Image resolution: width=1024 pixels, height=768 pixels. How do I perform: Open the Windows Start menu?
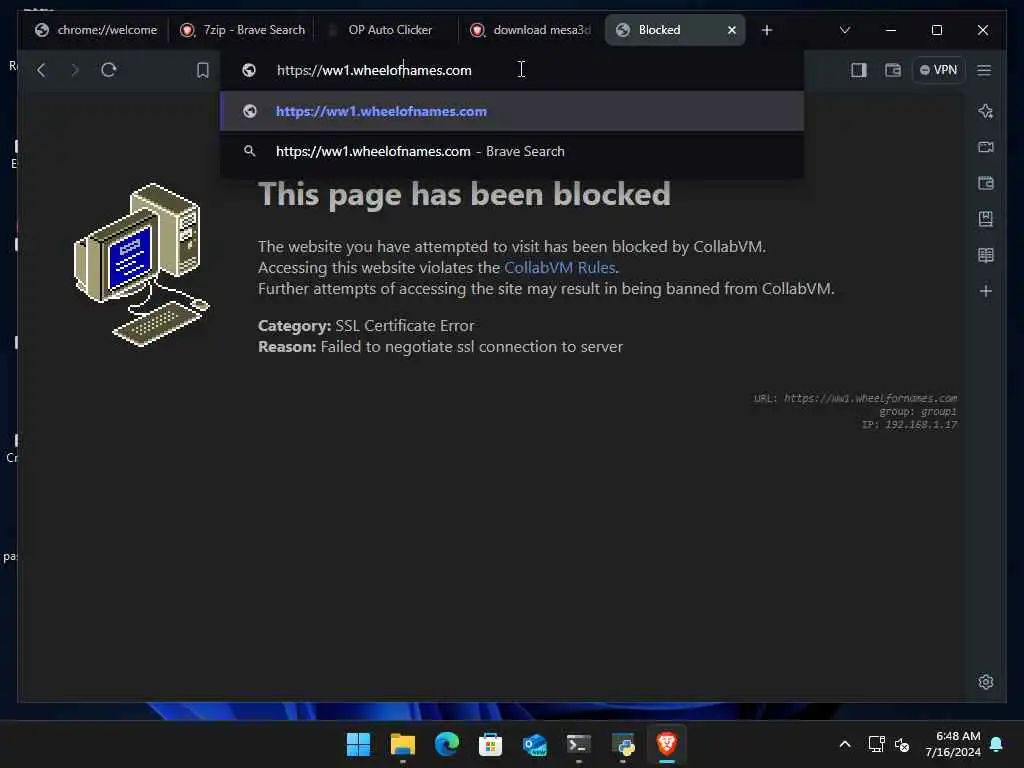coord(358,744)
